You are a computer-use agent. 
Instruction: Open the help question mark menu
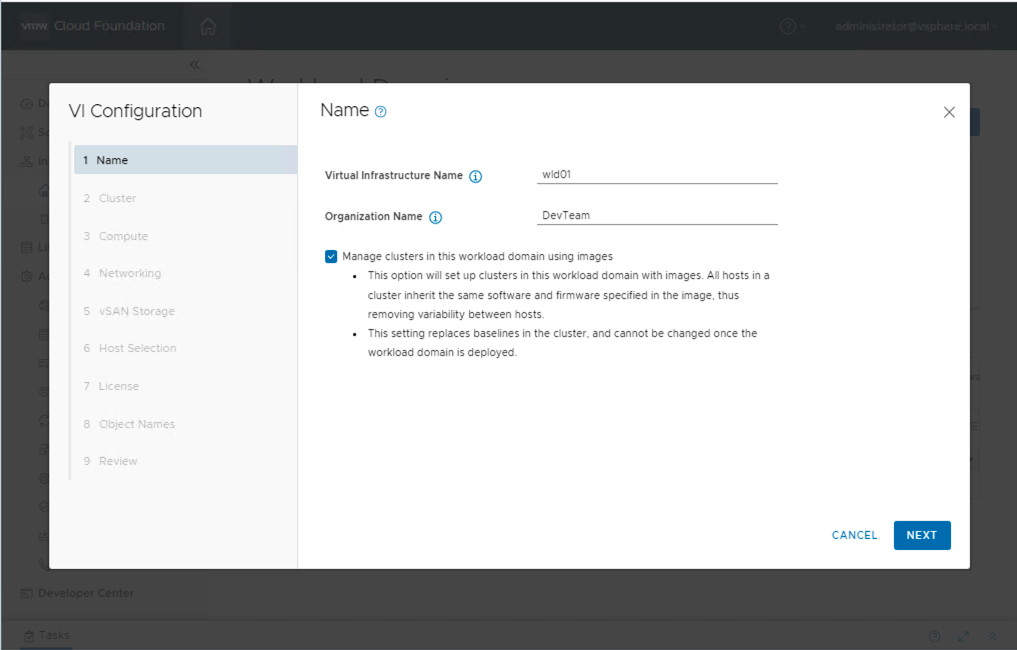click(788, 26)
